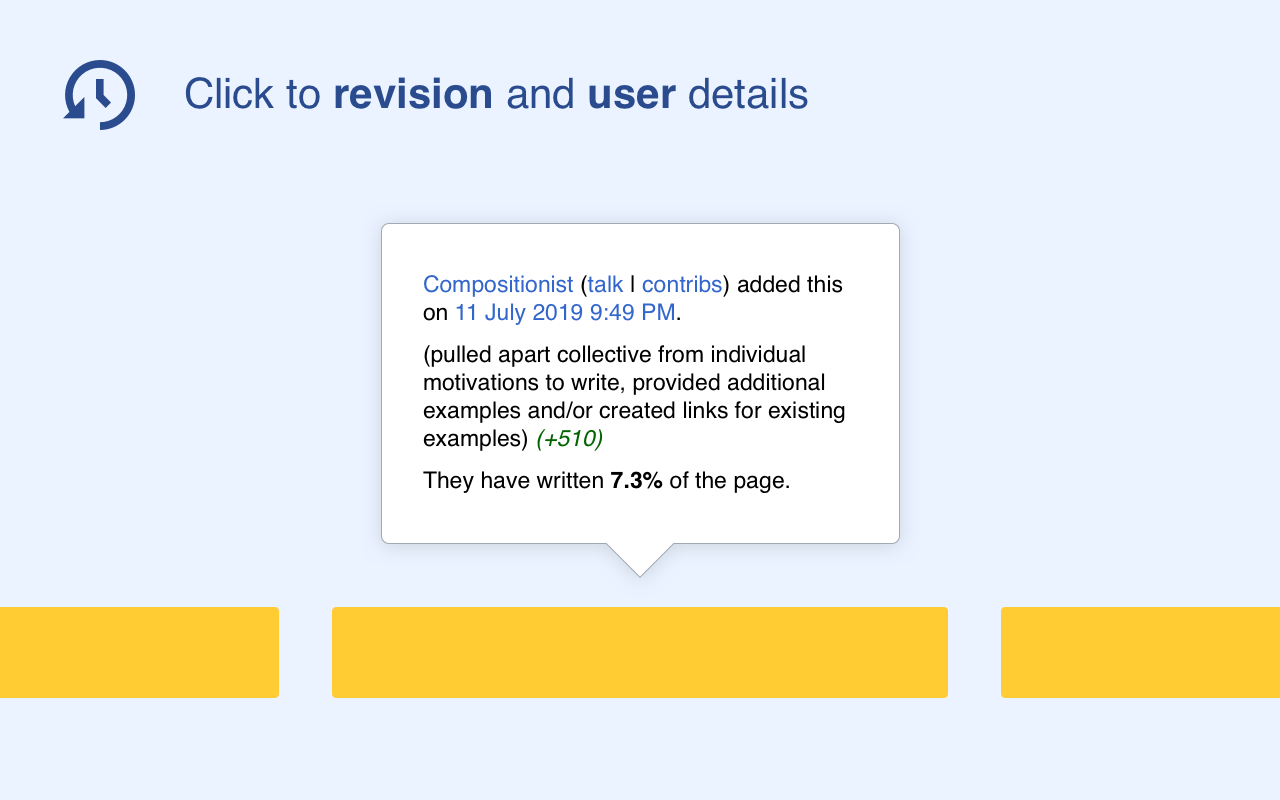View the user's contribs link
1280x800 pixels.
click(681, 285)
